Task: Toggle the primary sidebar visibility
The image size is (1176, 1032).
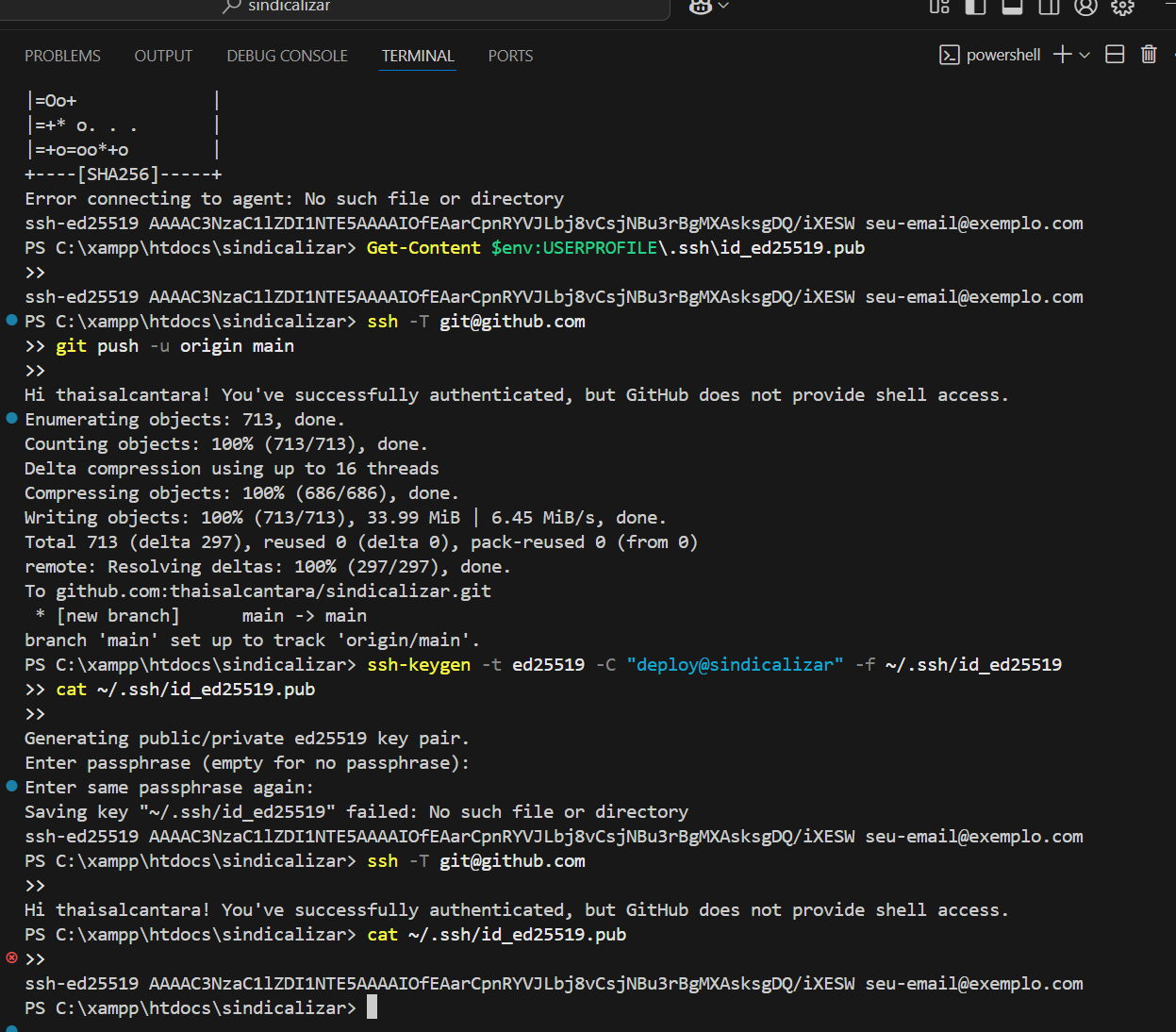Action: coord(975,7)
